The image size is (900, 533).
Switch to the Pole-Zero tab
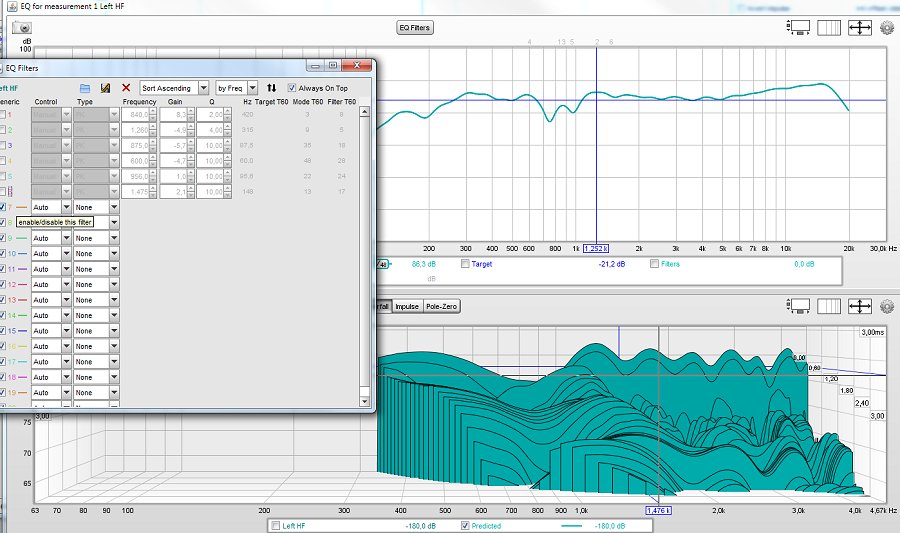coord(441,306)
